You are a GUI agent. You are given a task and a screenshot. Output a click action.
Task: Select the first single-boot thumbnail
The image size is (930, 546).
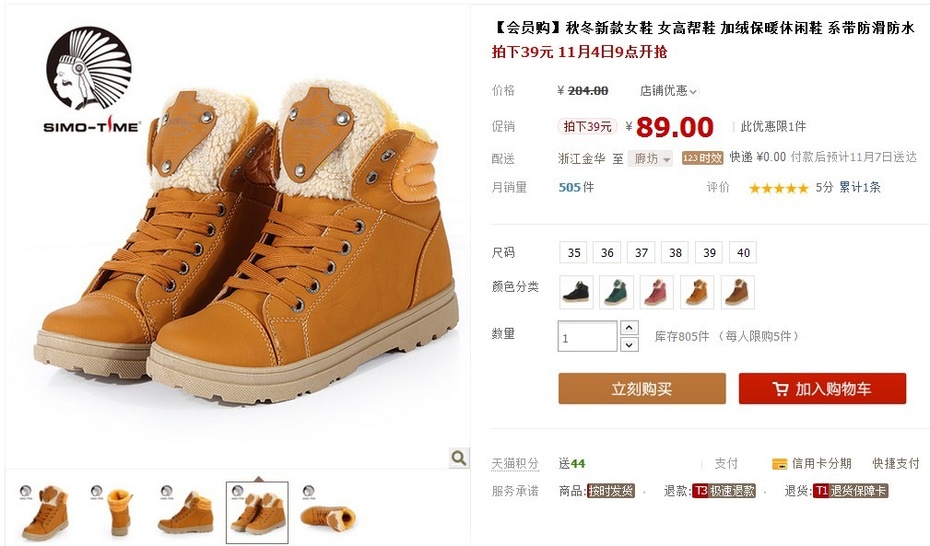tap(44, 512)
